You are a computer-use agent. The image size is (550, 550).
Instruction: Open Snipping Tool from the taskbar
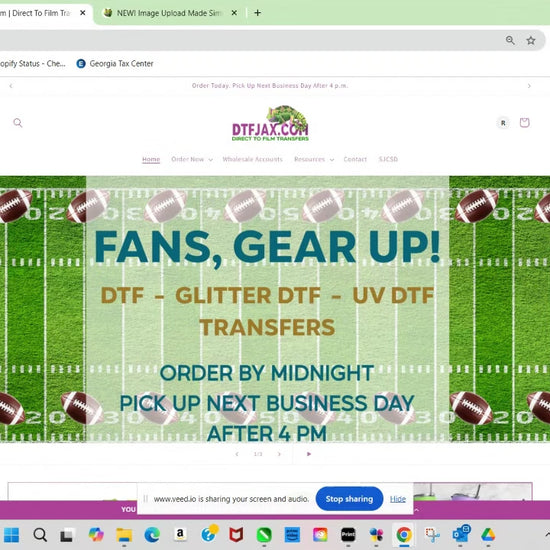click(432, 535)
